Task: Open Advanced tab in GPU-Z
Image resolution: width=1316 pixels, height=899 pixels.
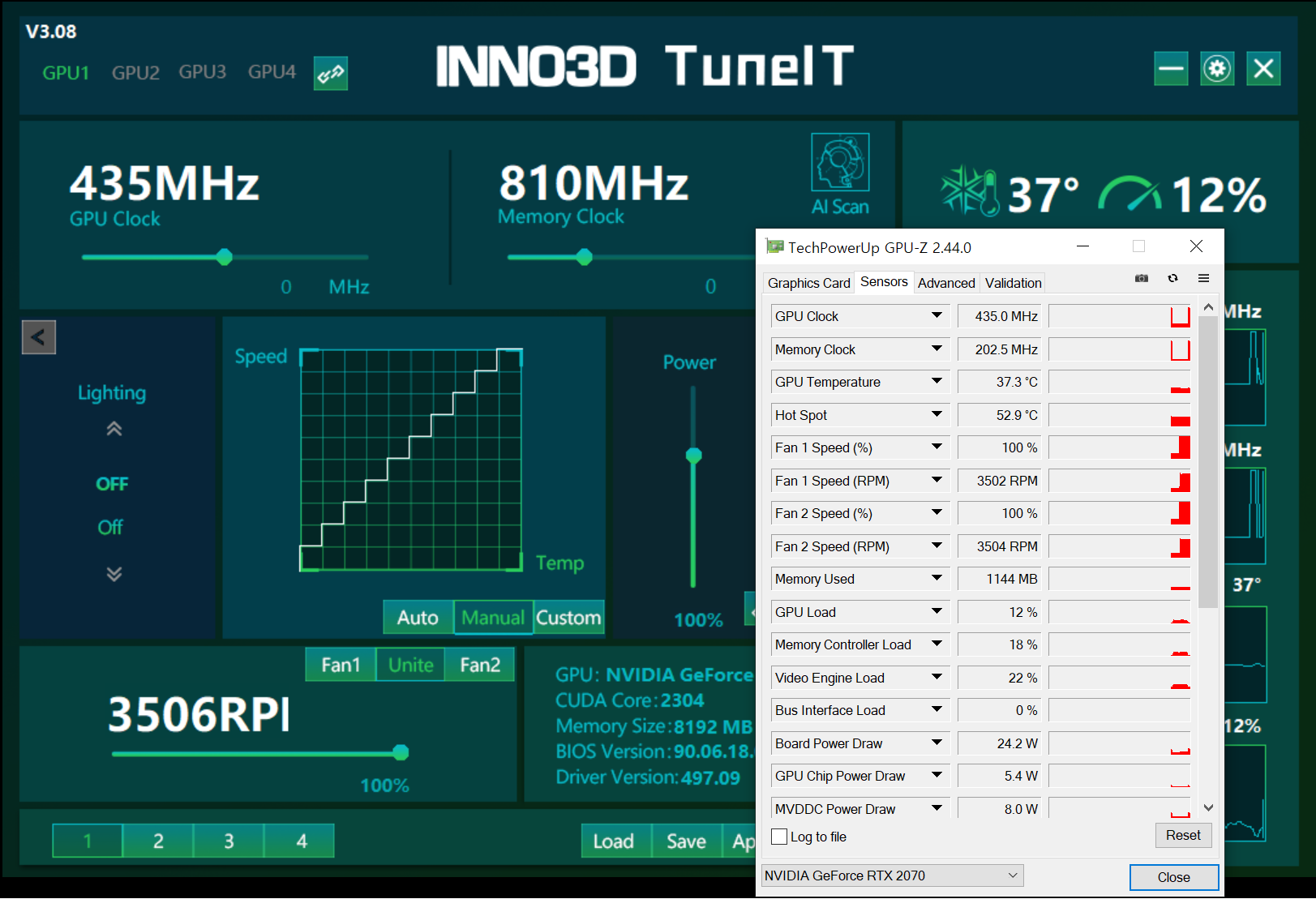Action: click(x=946, y=283)
